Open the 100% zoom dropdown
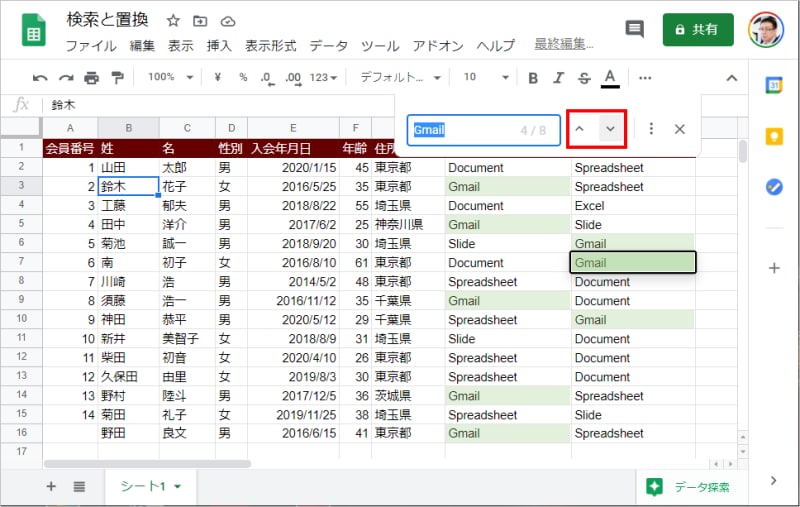This screenshot has height=507, width=800. pyautogui.click(x=171, y=77)
